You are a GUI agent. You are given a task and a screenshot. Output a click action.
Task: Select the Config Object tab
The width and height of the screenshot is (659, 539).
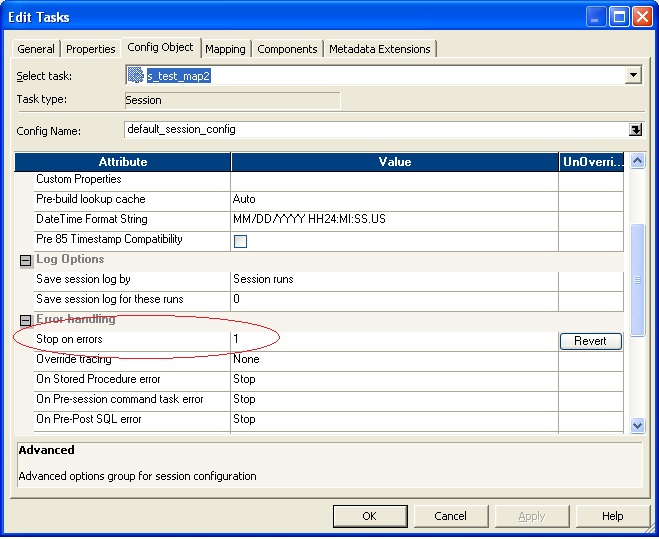[161, 47]
